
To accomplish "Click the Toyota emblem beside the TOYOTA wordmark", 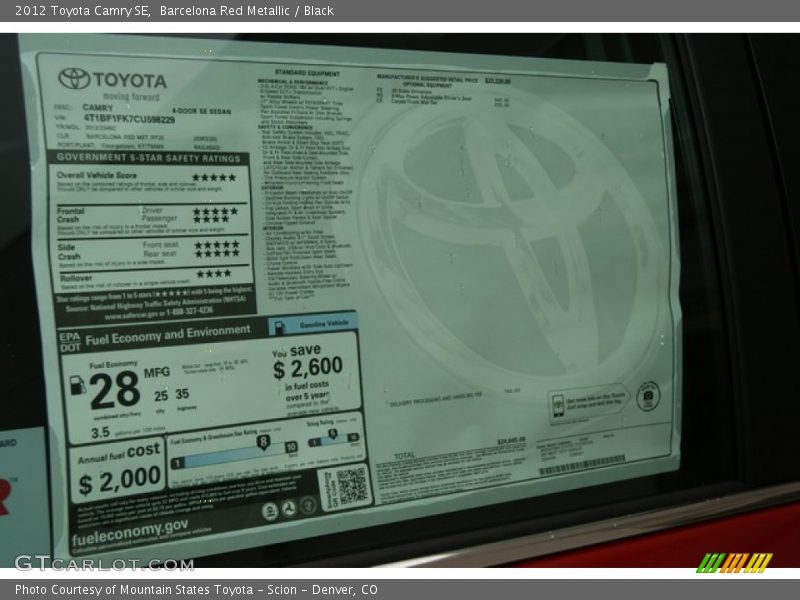I will click(x=74, y=79).
